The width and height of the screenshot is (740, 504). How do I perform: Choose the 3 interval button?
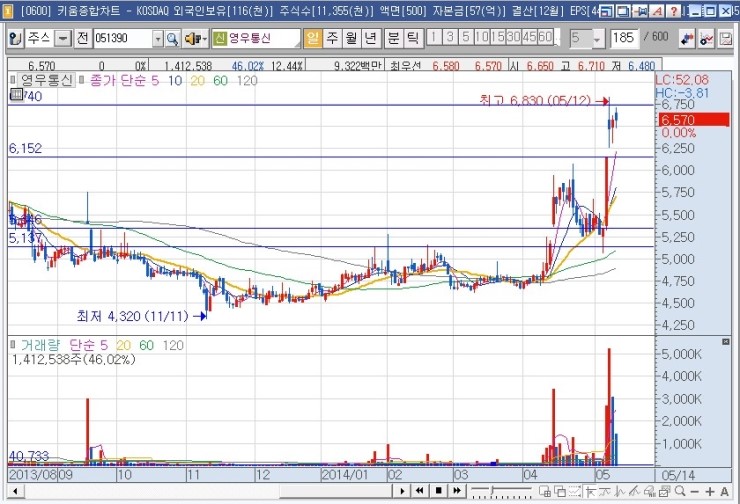(450, 37)
